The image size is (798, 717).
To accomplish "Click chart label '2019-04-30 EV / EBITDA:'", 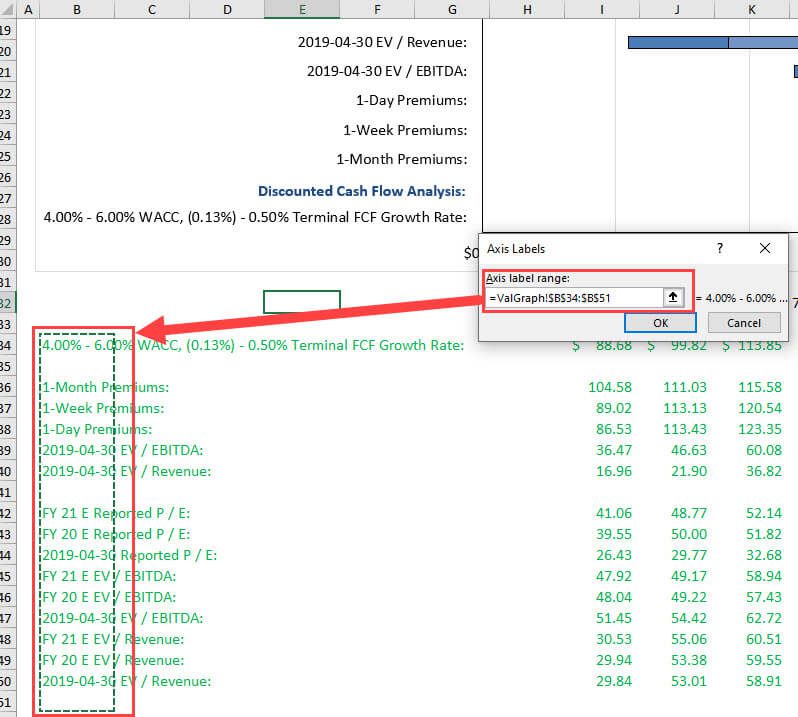I will tap(387, 71).
